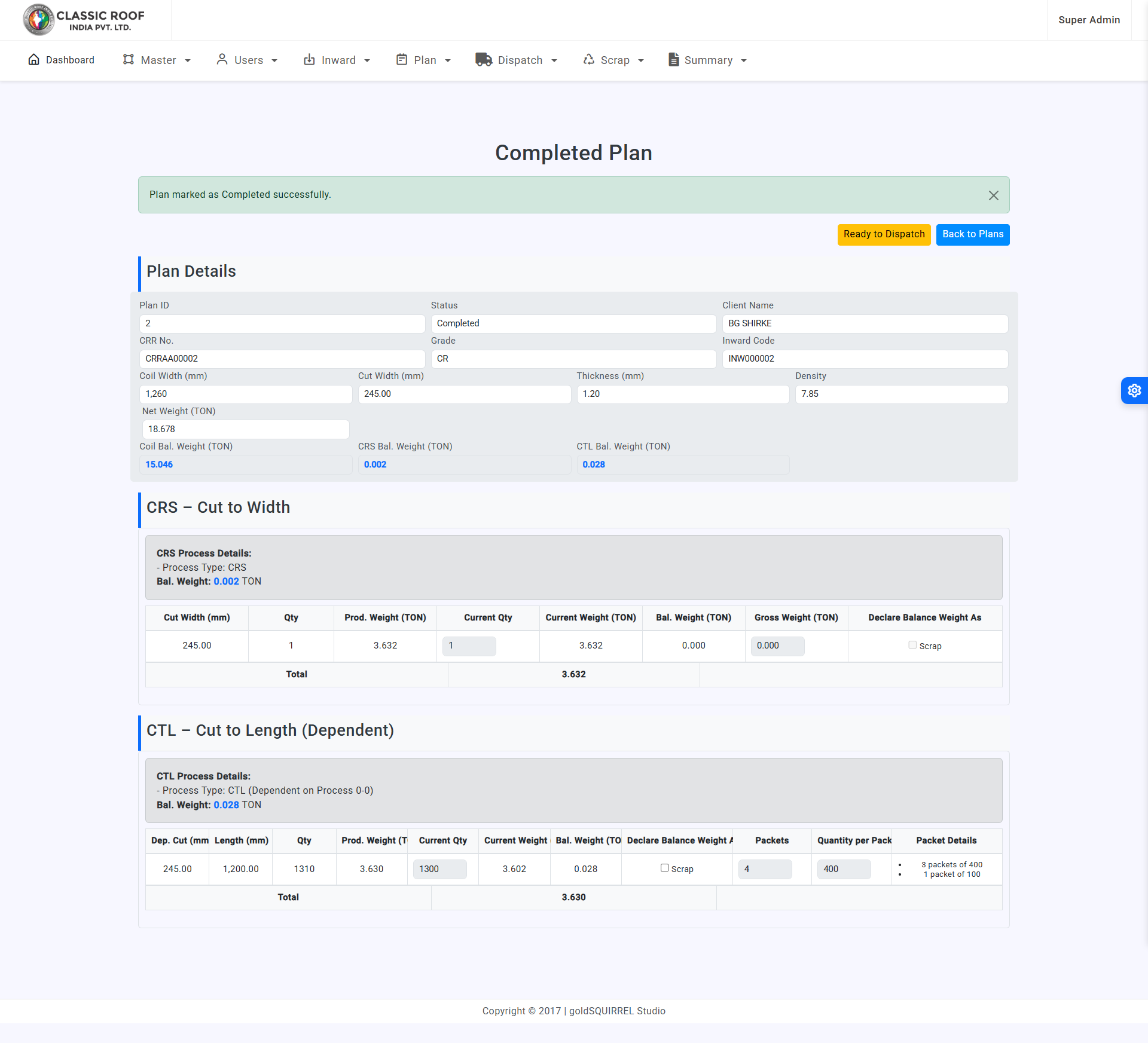This screenshot has height=1043, width=1148.
Task: Click the Dispatch truck icon
Action: coord(483,60)
